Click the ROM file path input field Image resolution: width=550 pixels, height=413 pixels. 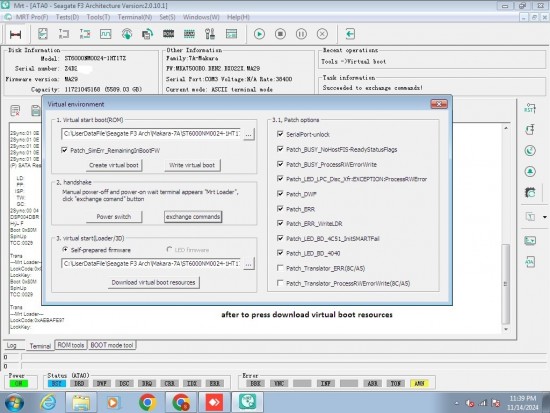tap(151, 134)
